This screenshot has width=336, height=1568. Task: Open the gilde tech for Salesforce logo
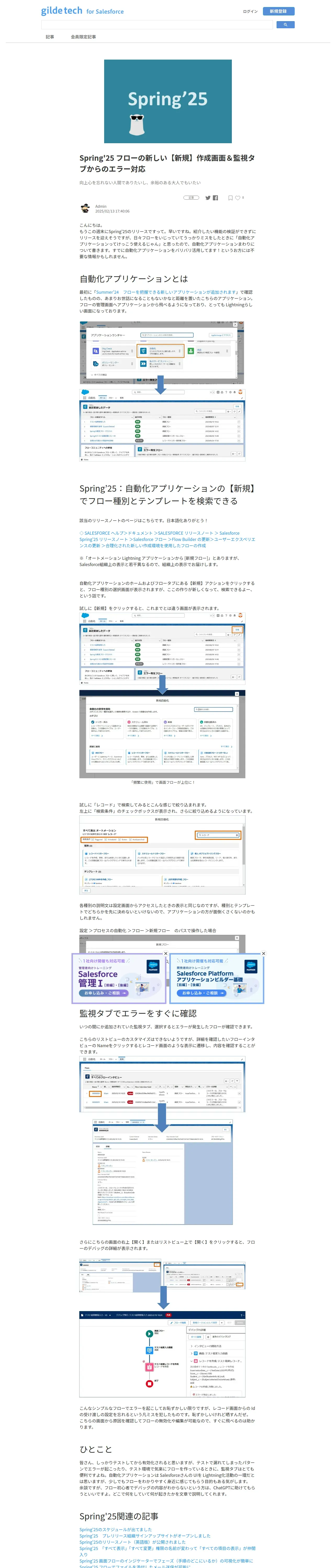[x=82, y=11]
